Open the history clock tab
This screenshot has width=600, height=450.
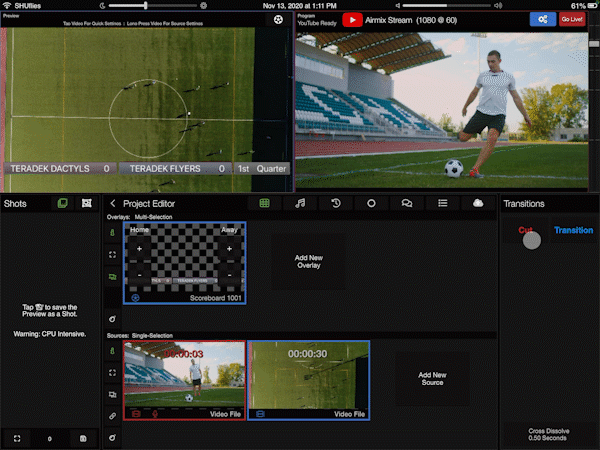click(336, 203)
